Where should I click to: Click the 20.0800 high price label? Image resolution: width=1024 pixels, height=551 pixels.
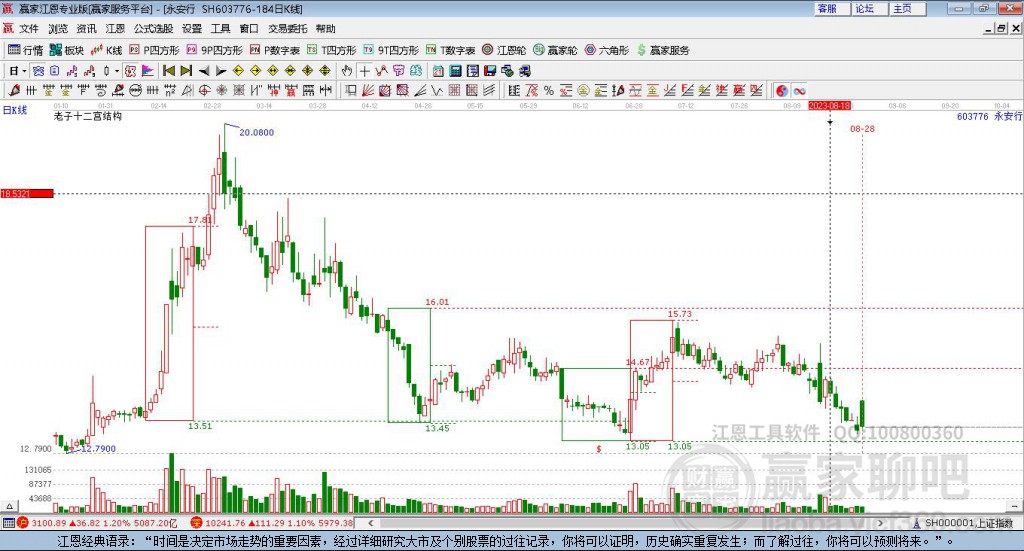[x=257, y=133]
